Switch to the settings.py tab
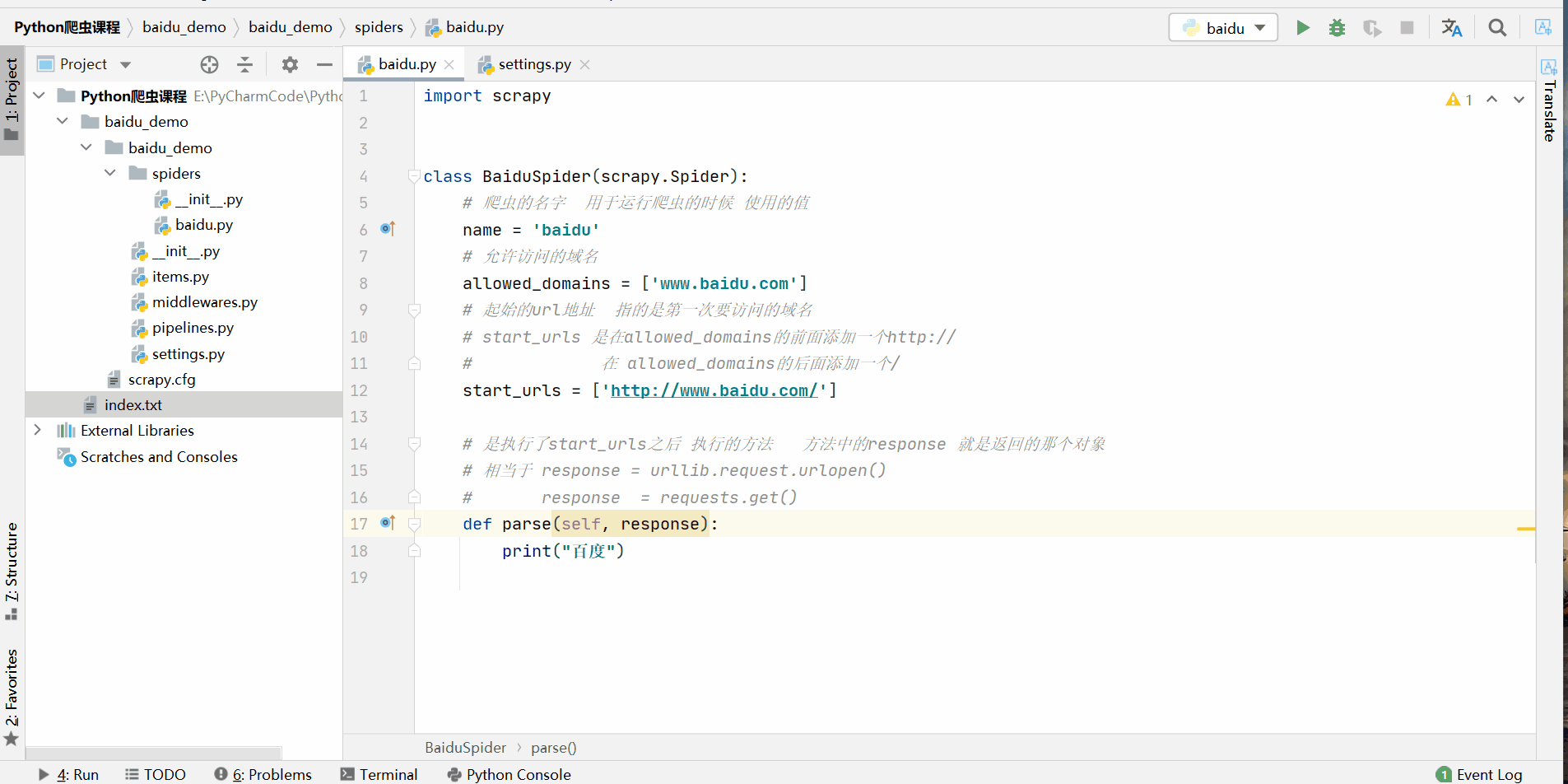Screen dimensions: 1568x784 (532, 64)
